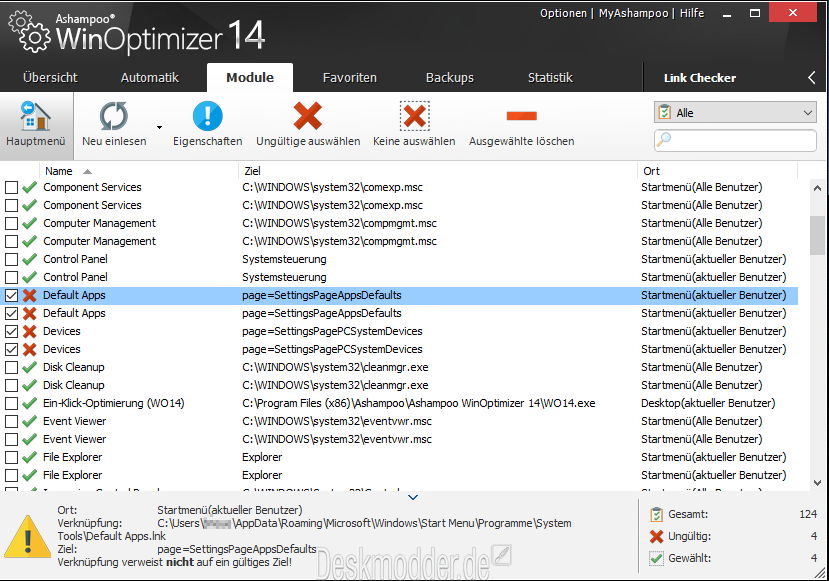Uncheck the highlighted Default Apps row checkbox
This screenshot has width=829, height=581.
12,295
